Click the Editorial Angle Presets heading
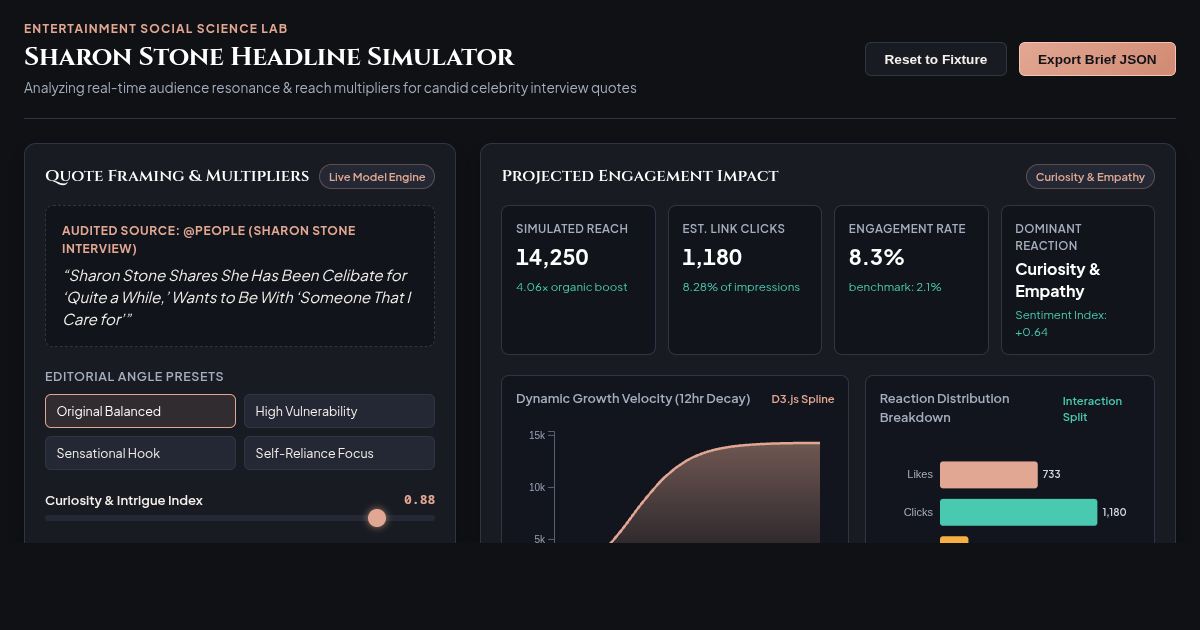 click(134, 377)
